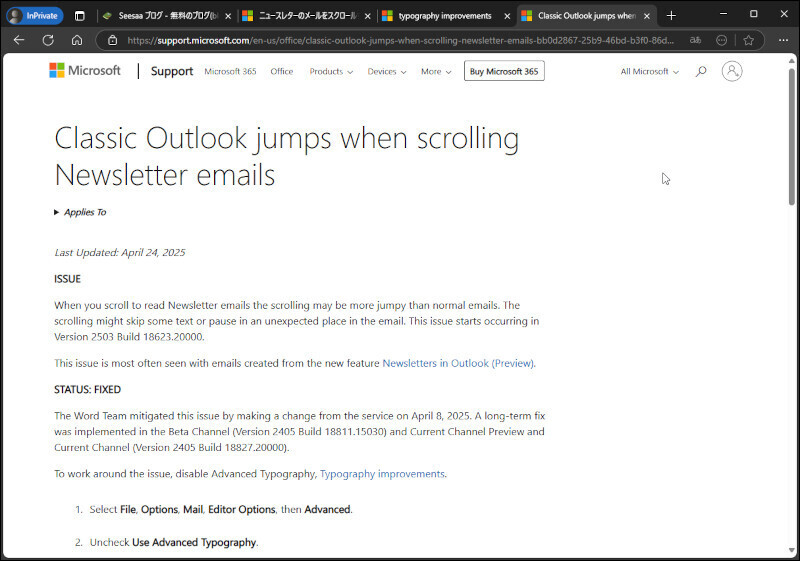
Task: Click the Select File, Options, Mail step
Action: pos(221,509)
